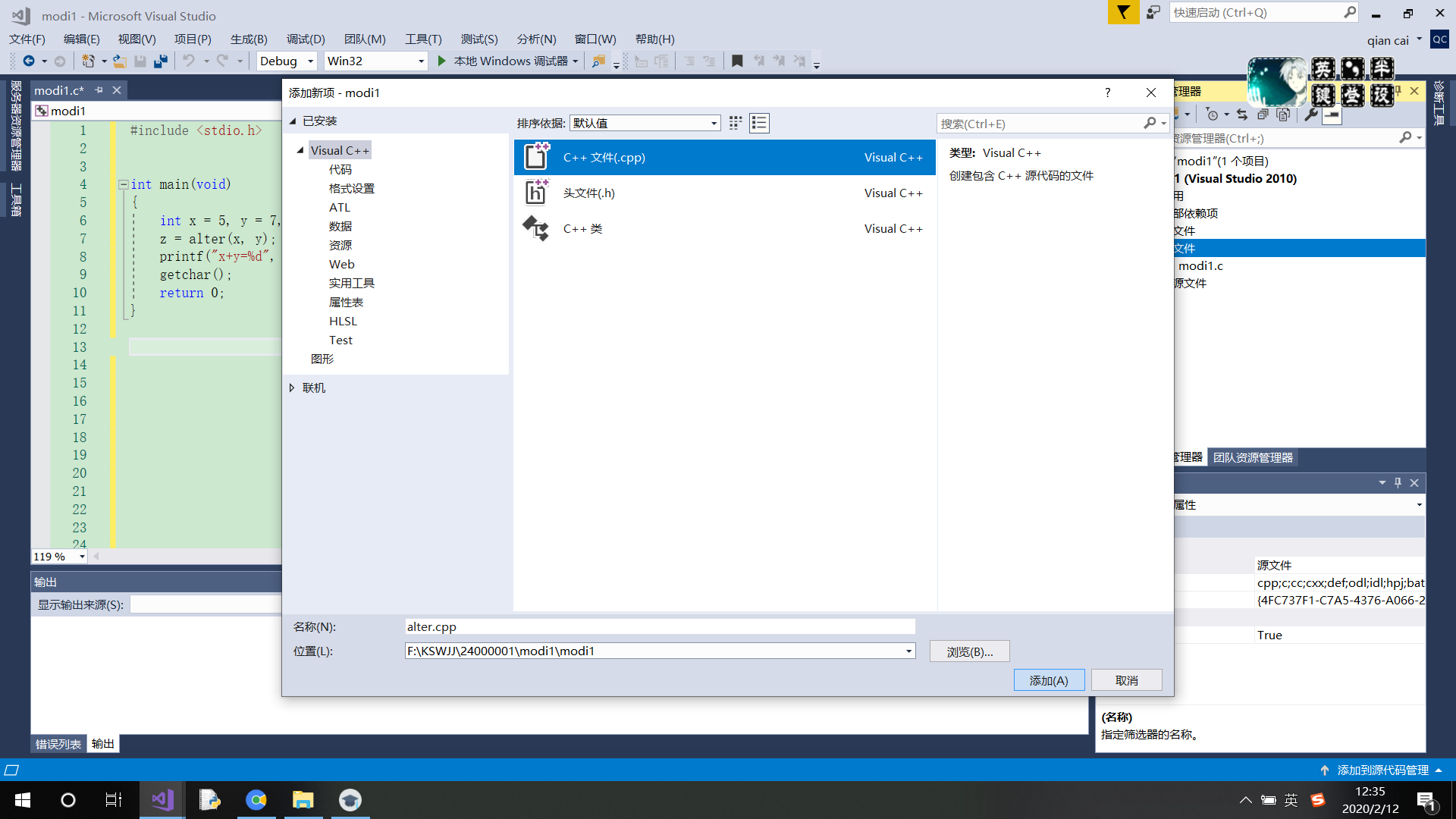Click the bookmark toggle toolbar icon
The image size is (1456, 819).
[x=736, y=61]
